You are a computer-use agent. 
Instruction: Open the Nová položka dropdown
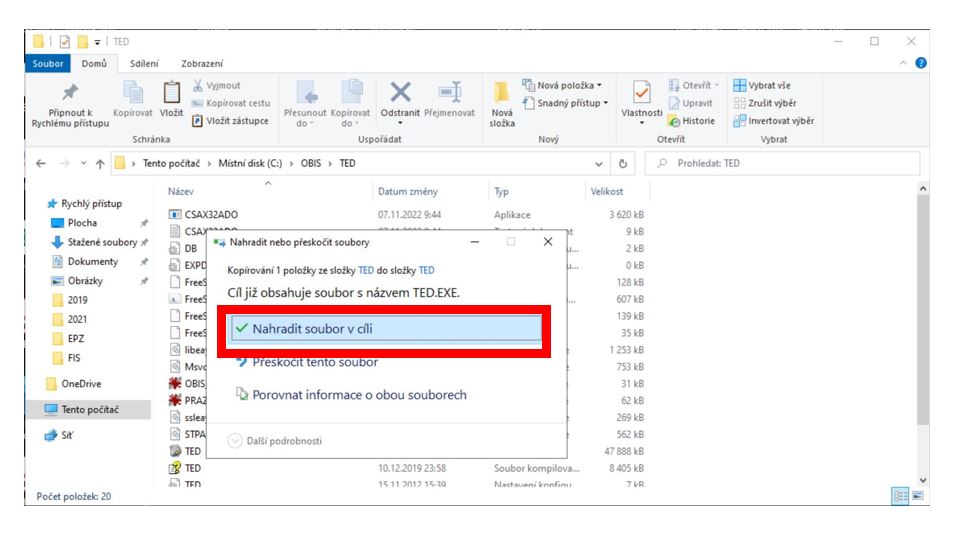coord(565,86)
